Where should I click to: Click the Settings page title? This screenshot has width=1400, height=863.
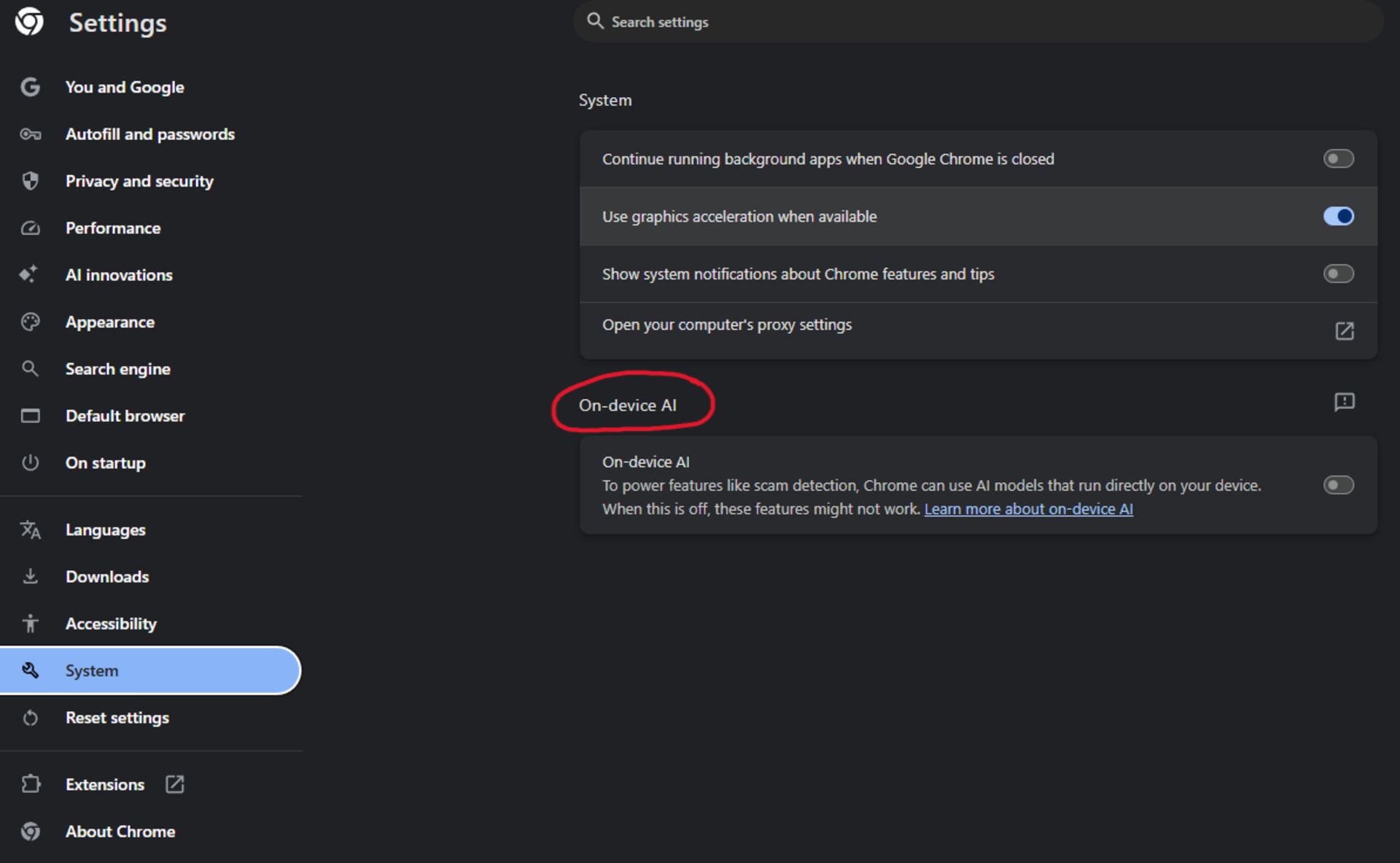pos(117,23)
